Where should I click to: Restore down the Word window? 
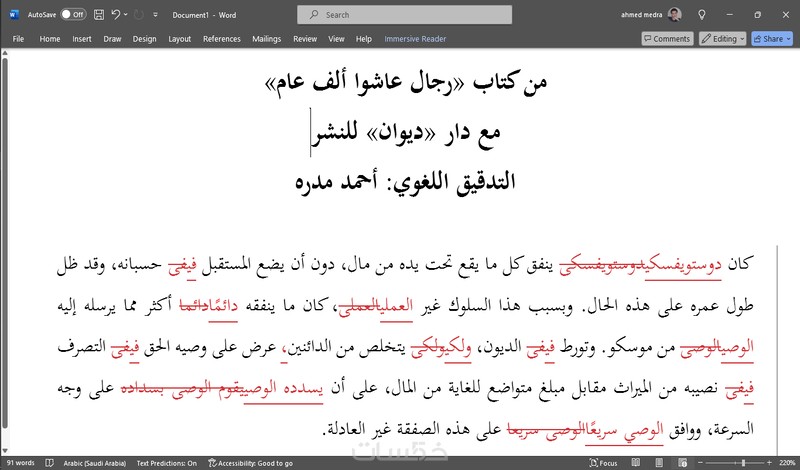[x=758, y=15]
